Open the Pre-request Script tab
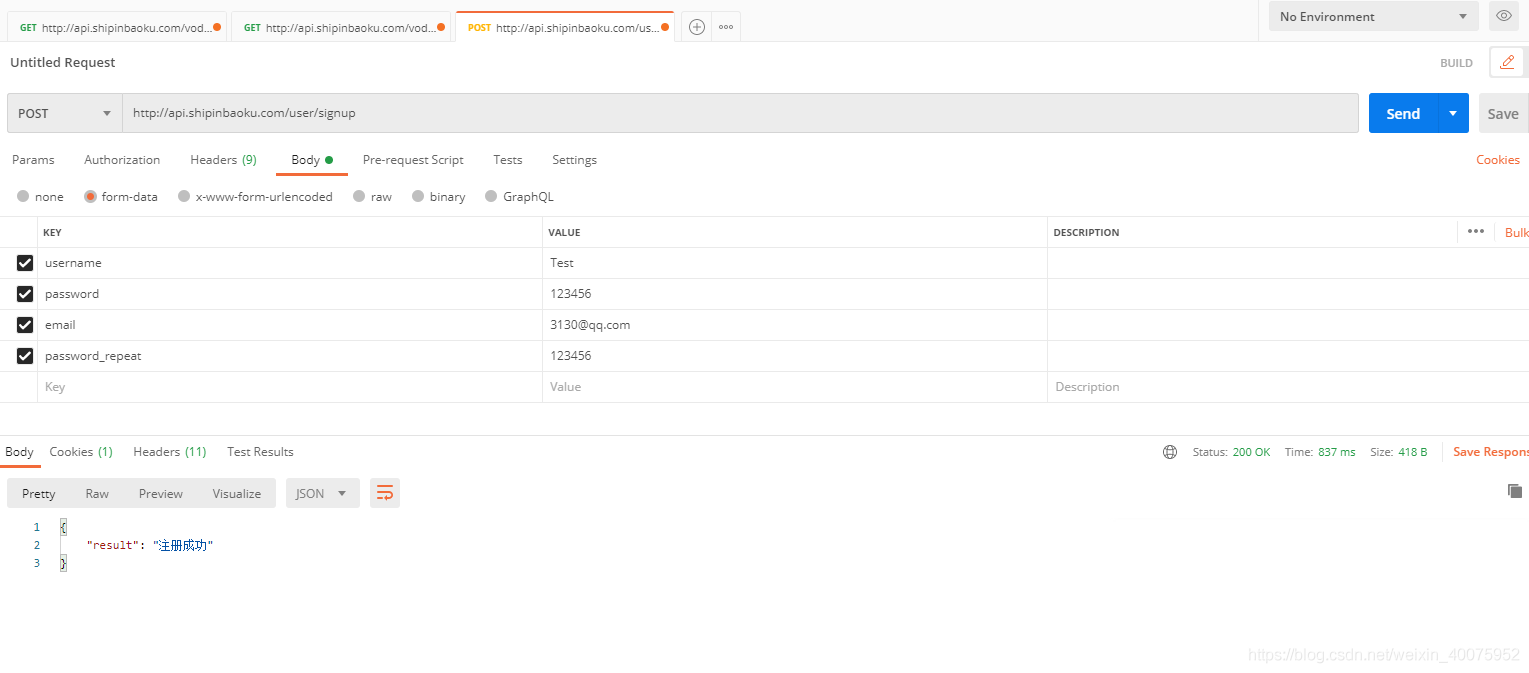This screenshot has height=673, width=1529. click(413, 160)
